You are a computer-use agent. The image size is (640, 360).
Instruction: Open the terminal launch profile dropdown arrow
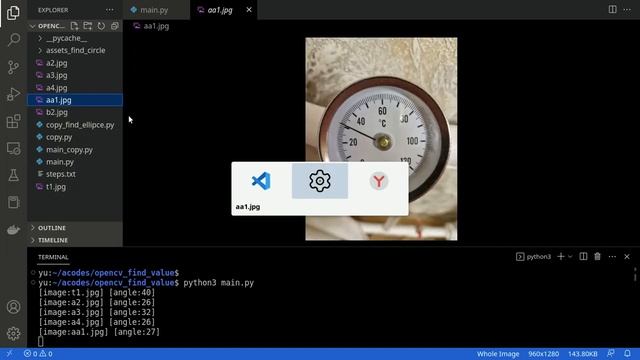click(x=570, y=256)
